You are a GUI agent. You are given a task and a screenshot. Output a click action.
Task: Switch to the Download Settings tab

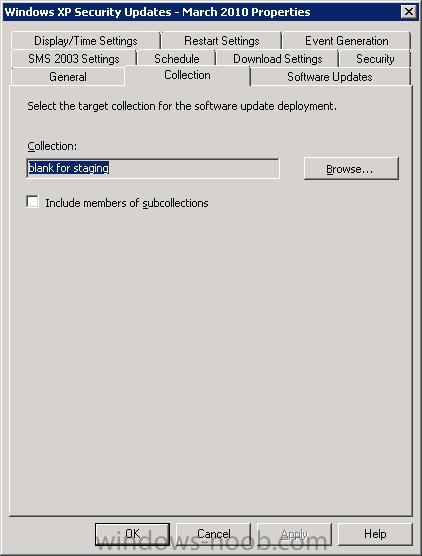tap(277, 59)
